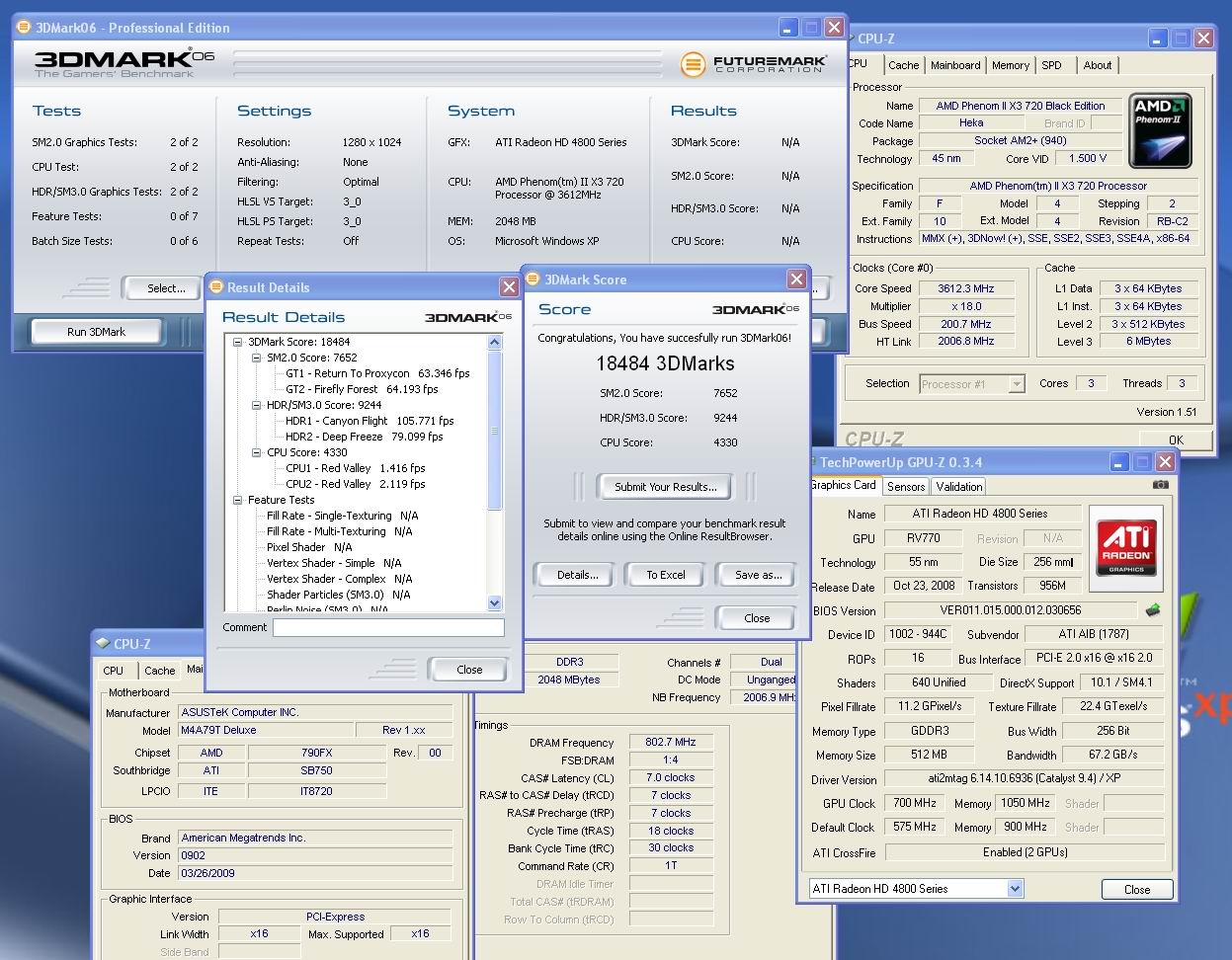Click the BIOS Version value field in GPU-Z
The image size is (1232, 960).
(1010, 610)
